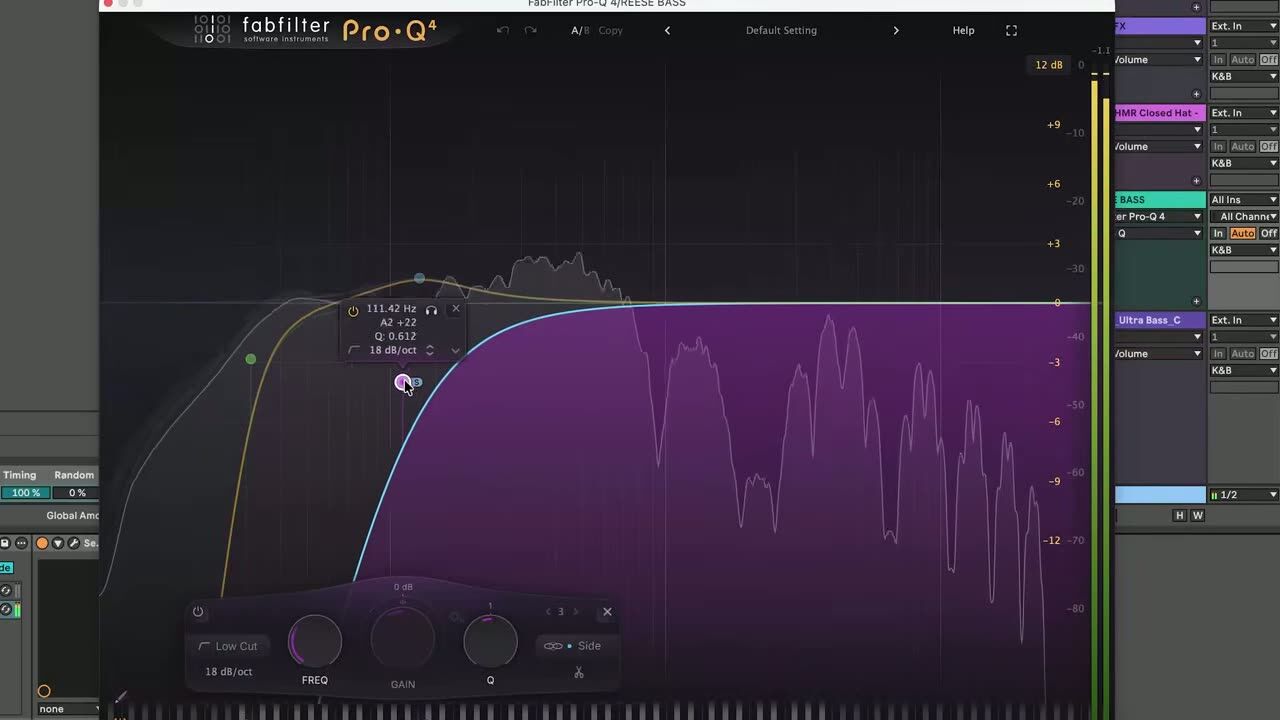
Task: Open the 12 dB display range selector
Action: [1049, 65]
